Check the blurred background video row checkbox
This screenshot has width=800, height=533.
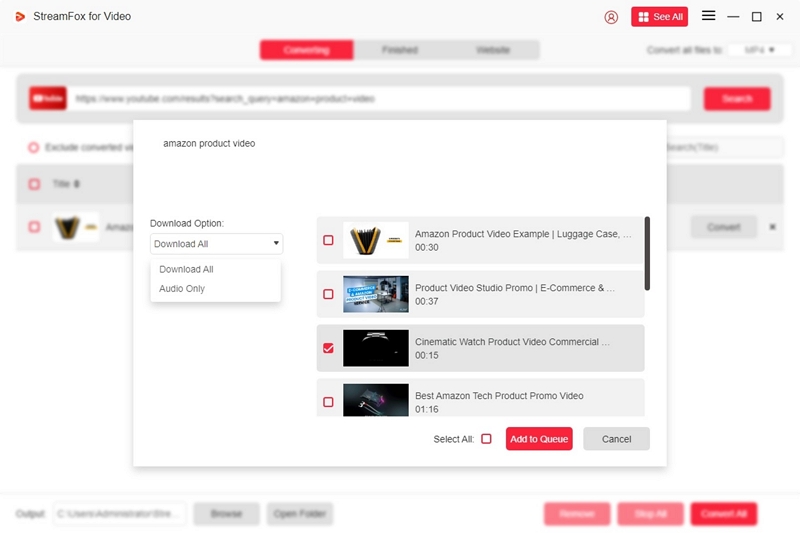click(34, 227)
